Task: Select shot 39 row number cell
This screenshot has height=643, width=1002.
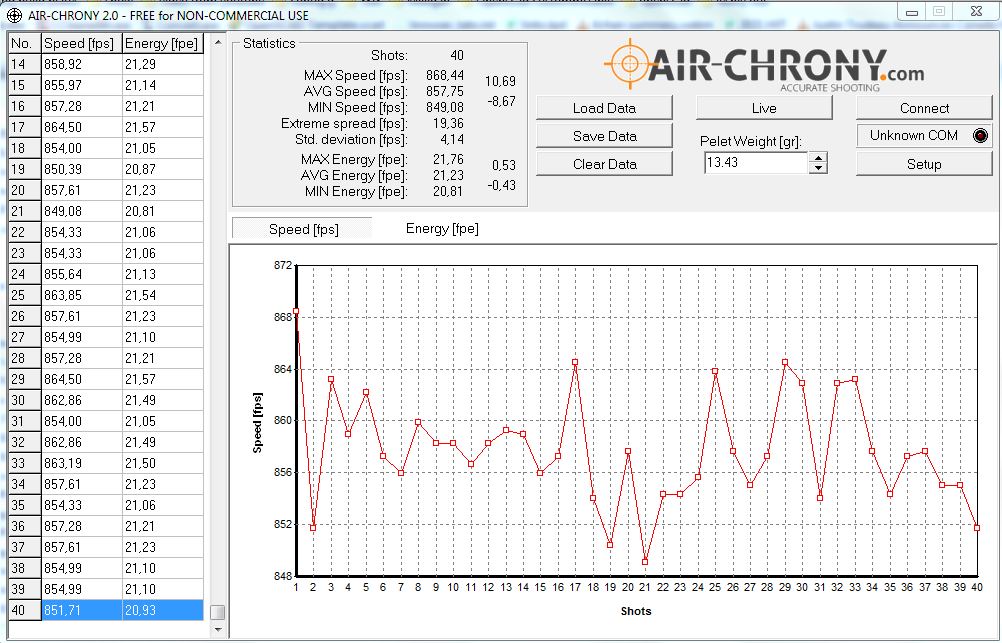Action: [x=24, y=589]
